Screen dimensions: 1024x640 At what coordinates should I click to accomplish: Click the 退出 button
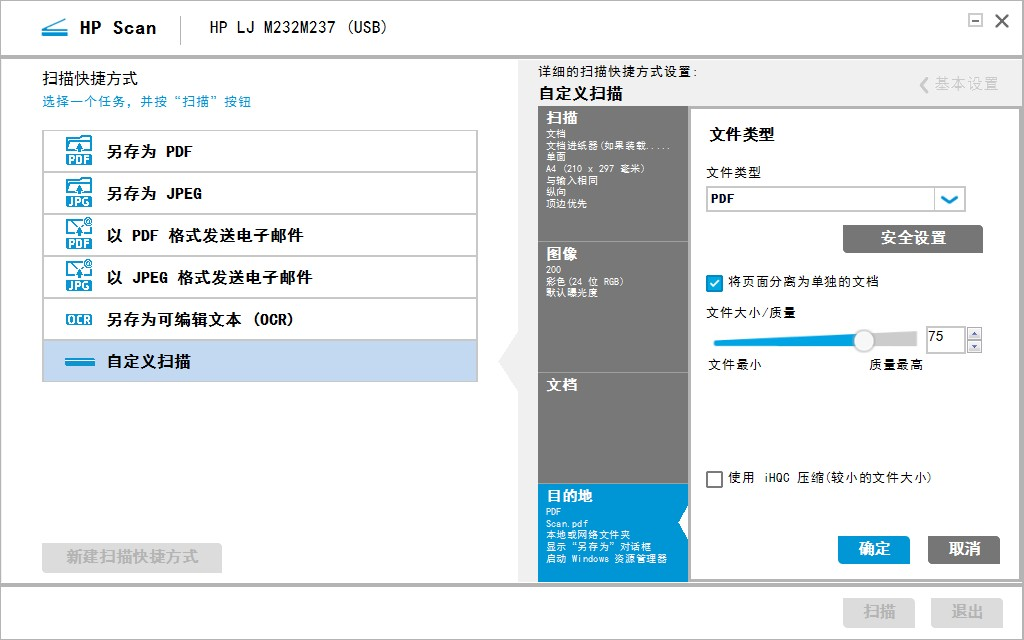click(967, 612)
